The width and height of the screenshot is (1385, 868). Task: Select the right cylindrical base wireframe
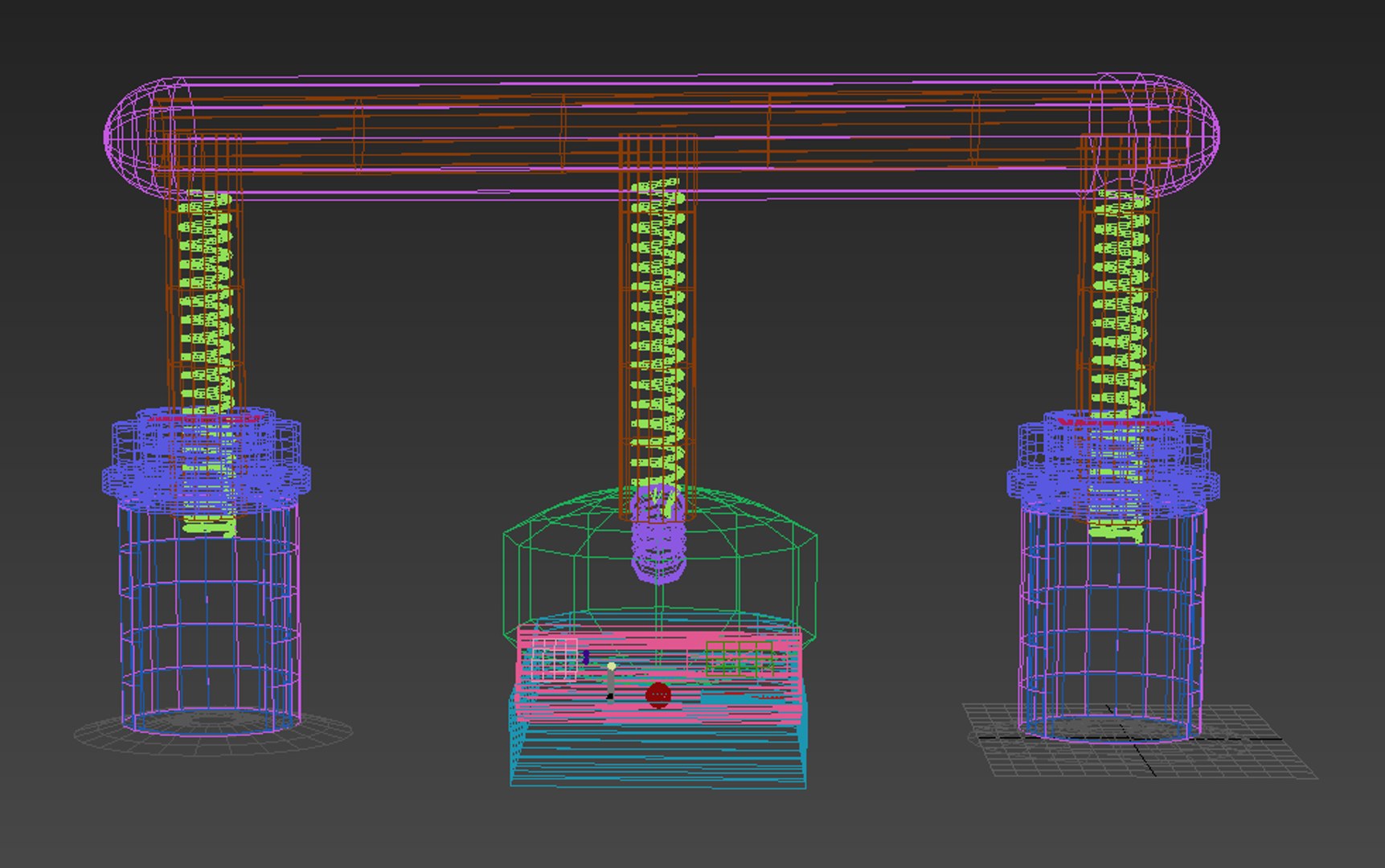[1113, 623]
